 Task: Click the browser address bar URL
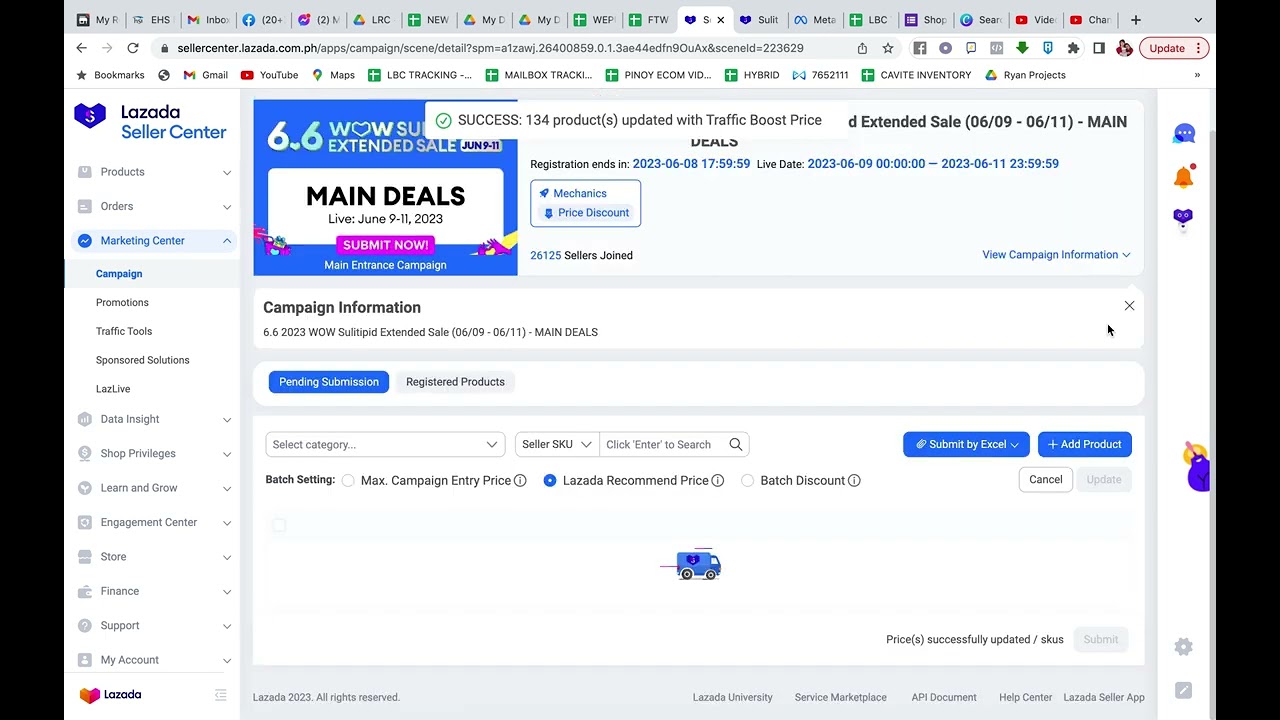pos(490,48)
